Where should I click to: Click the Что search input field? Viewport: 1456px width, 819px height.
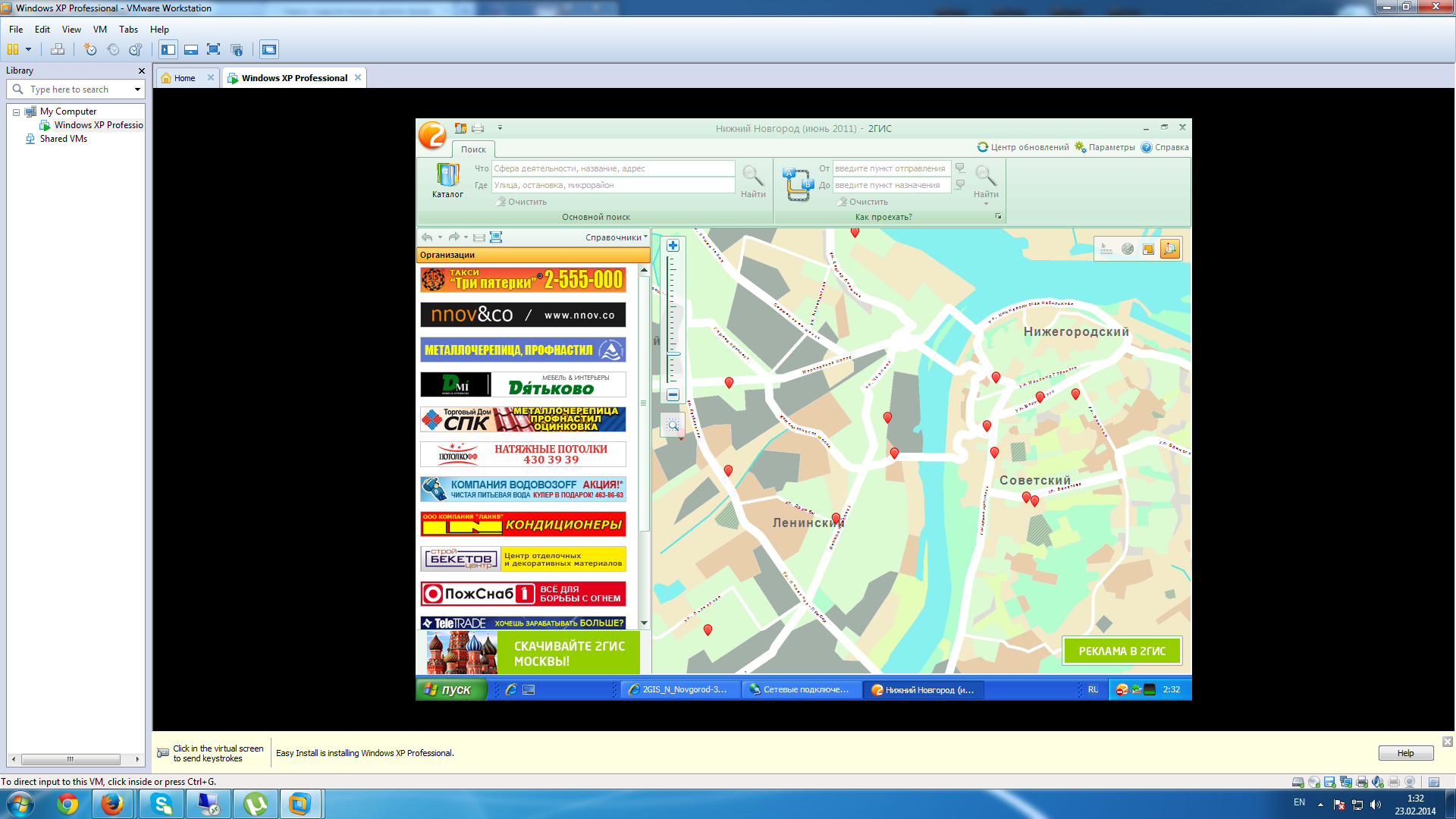click(613, 168)
